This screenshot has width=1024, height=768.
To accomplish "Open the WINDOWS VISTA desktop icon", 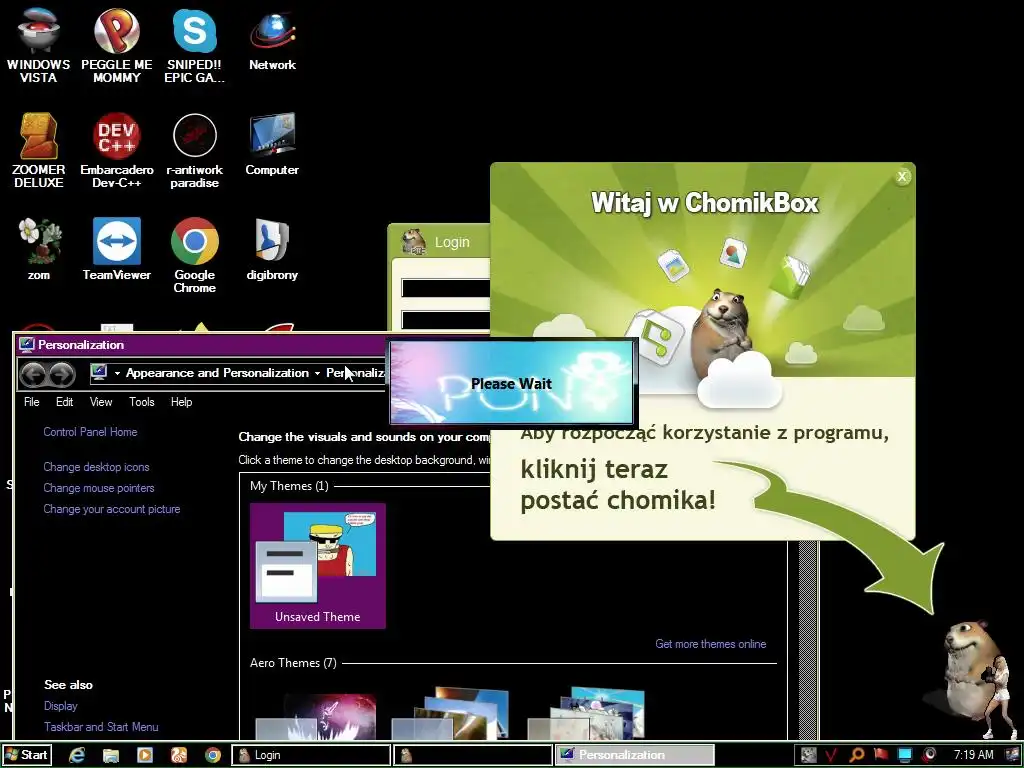I will (x=39, y=46).
